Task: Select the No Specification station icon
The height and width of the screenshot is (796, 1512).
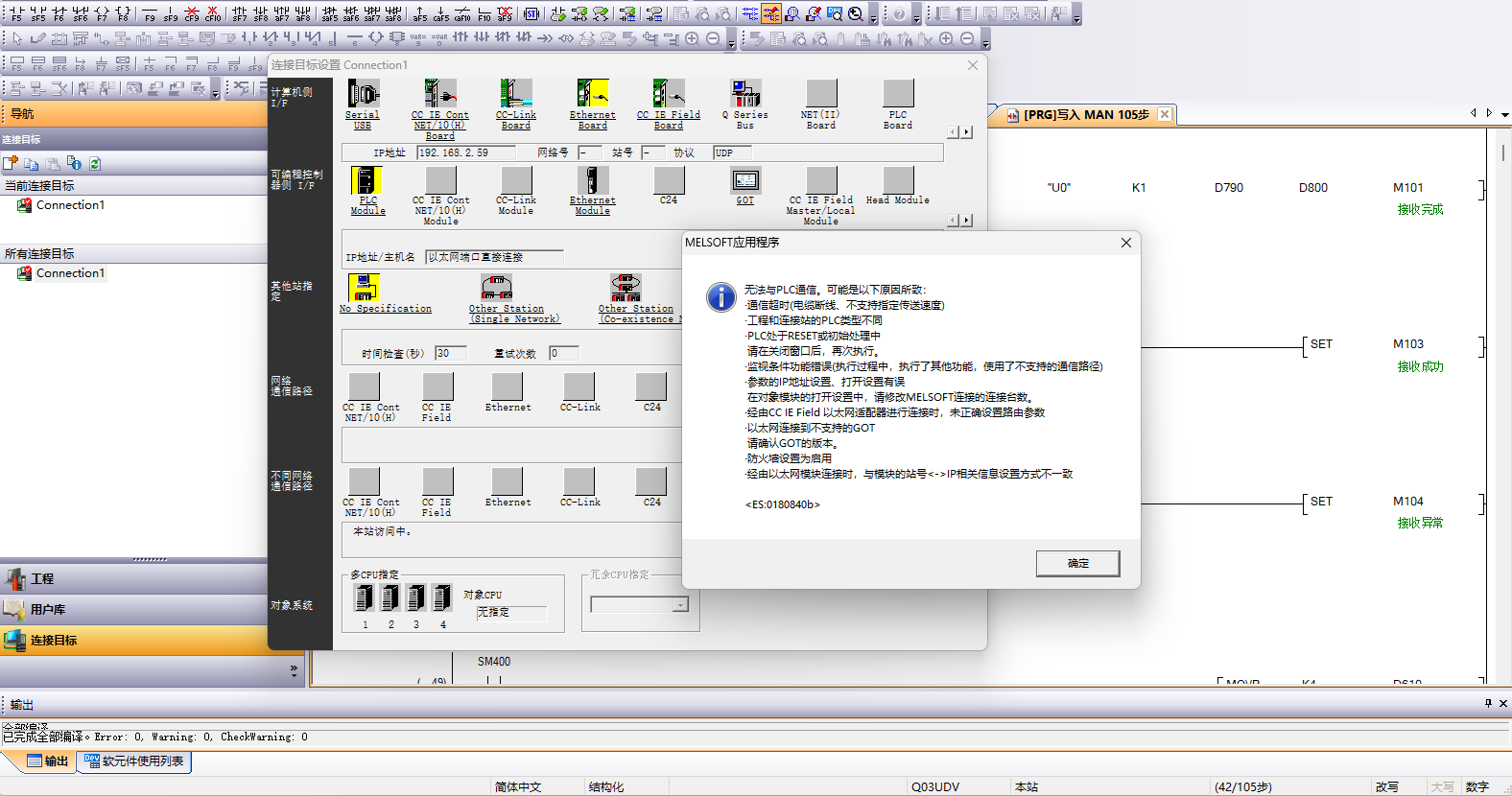Action: click(x=364, y=287)
